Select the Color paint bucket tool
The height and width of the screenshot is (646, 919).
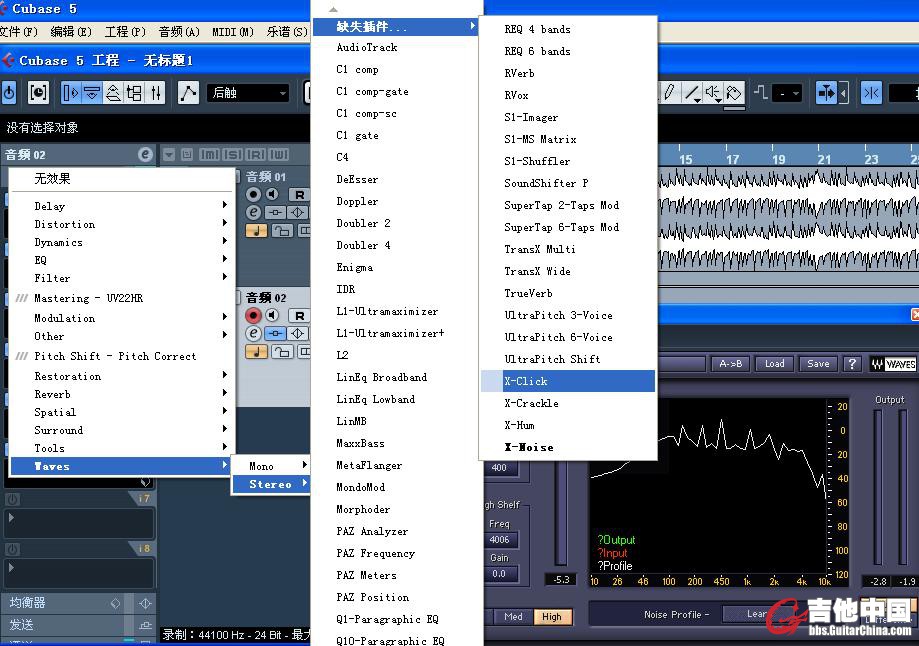734,92
